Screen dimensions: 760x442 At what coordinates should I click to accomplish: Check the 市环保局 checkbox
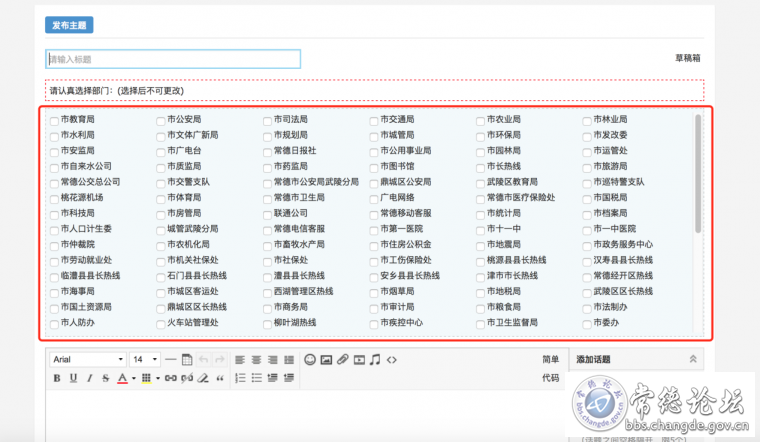480,137
